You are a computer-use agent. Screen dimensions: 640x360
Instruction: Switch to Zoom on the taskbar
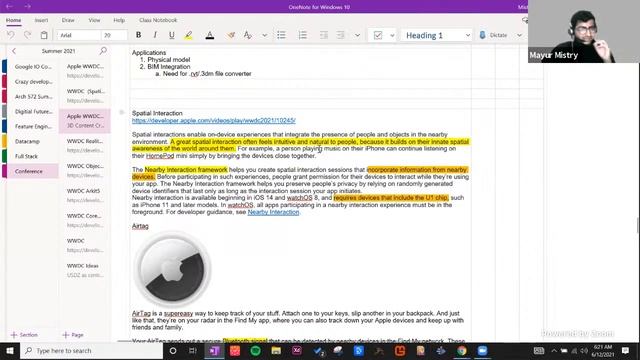482,351
